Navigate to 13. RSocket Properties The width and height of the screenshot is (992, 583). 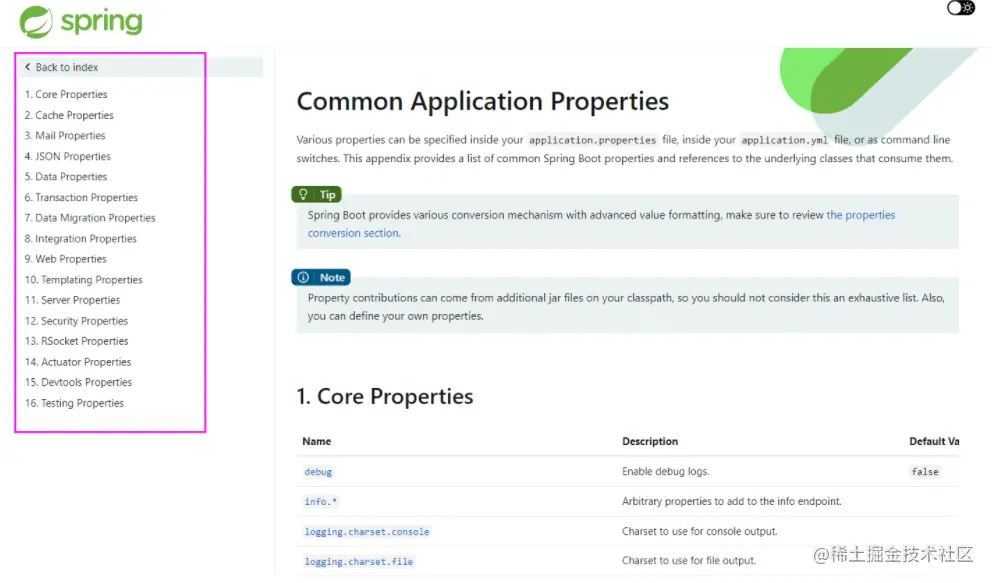(x=76, y=341)
